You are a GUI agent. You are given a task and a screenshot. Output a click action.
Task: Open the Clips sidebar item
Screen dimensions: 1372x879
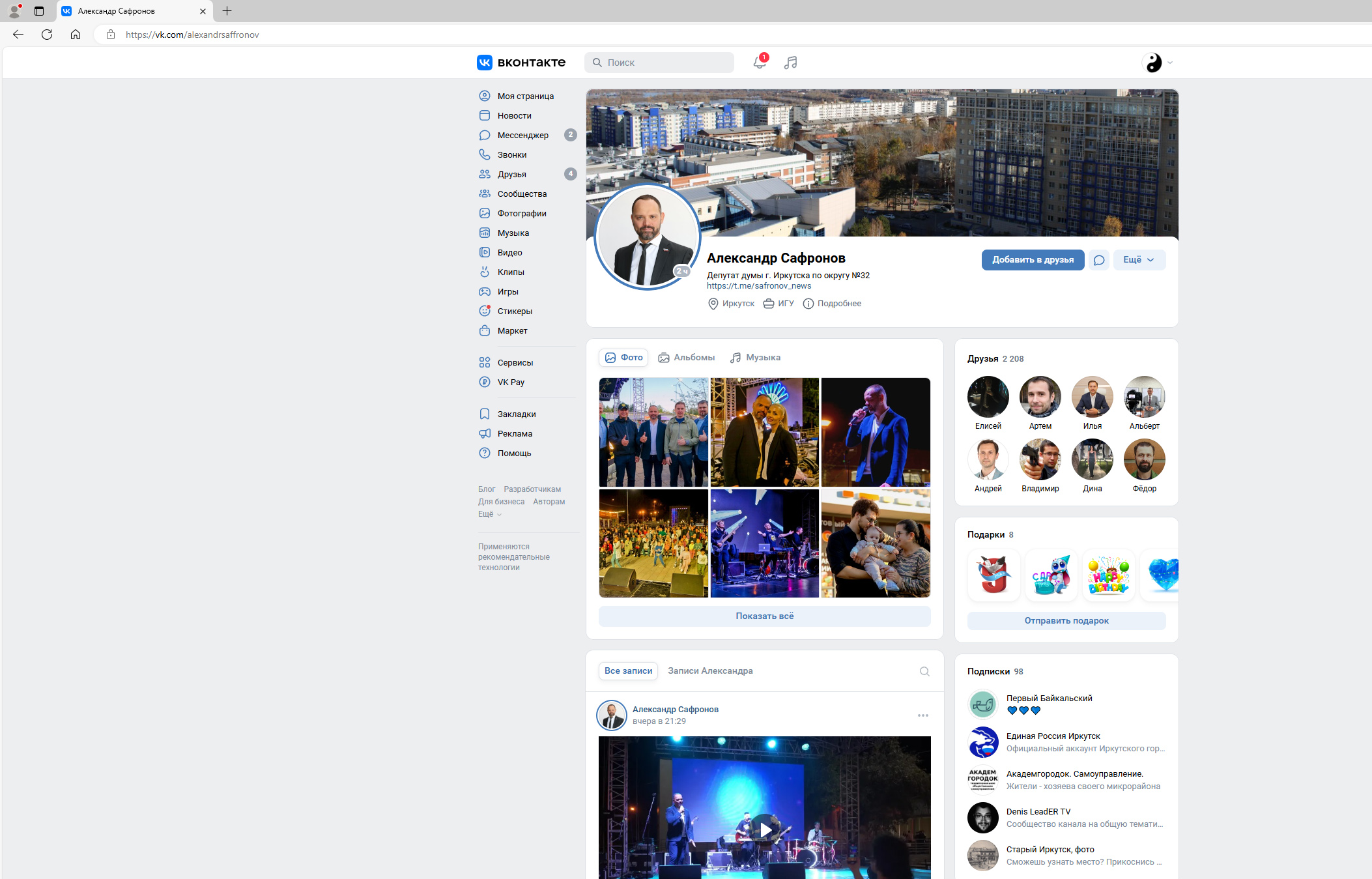pos(511,272)
